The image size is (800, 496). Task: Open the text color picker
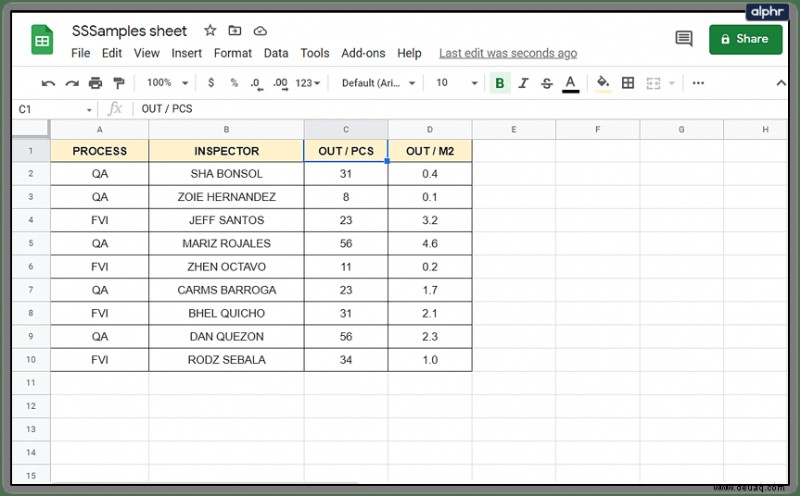[x=570, y=84]
